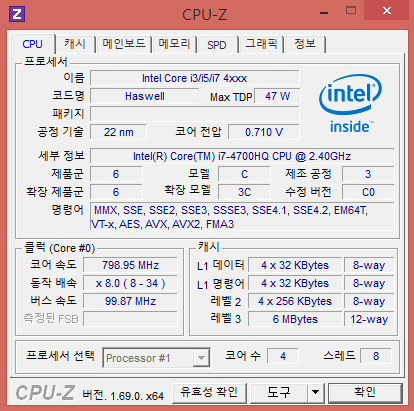Close the CPU-Z window
Viewport: 414px width, 411px height.
[387, 11]
